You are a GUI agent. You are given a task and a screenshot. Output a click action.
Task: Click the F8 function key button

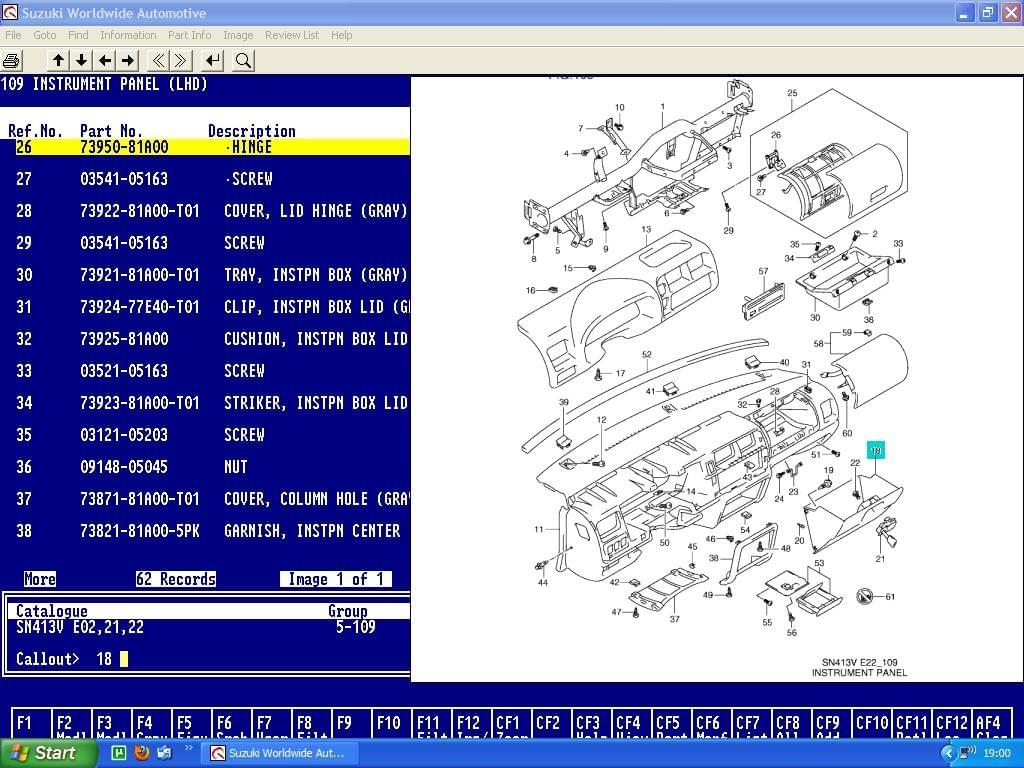tap(311, 724)
